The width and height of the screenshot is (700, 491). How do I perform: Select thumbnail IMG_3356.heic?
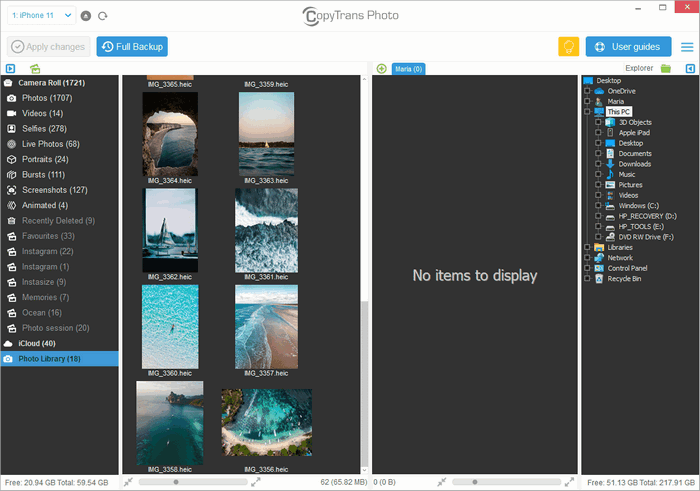point(267,422)
